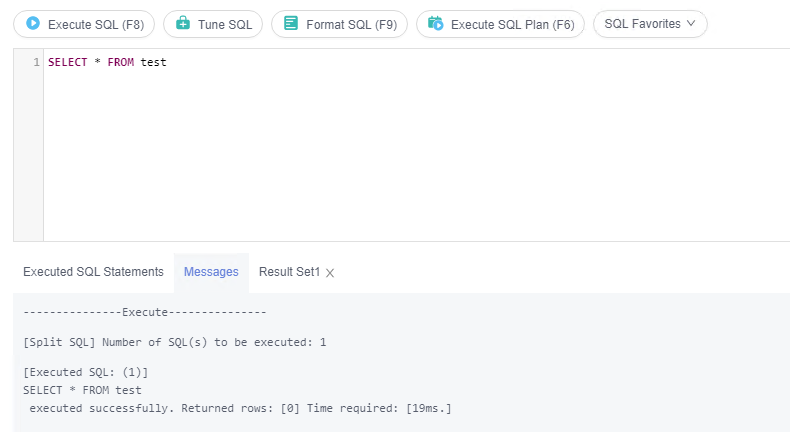The width and height of the screenshot is (790, 432).
Task: Expand the SQL Favorites chevron arrow
Action: coord(690,23)
